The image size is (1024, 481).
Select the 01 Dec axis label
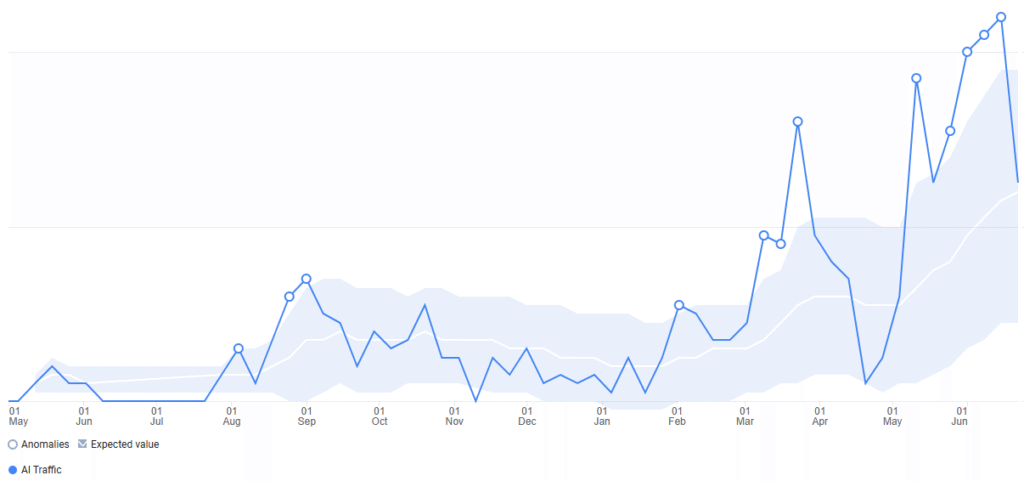click(527, 416)
